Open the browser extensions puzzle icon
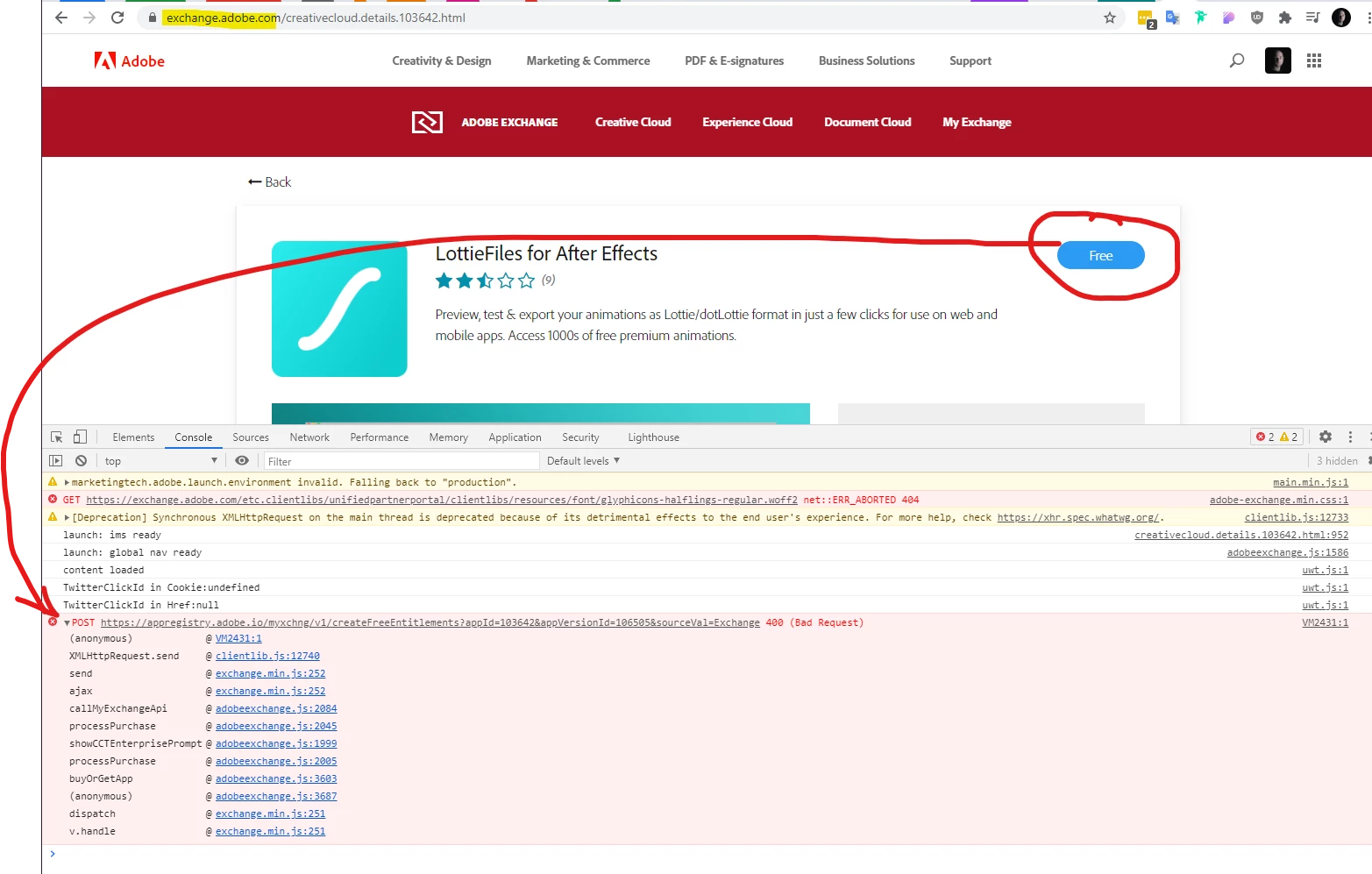The width and height of the screenshot is (1372, 874). [x=1285, y=18]
